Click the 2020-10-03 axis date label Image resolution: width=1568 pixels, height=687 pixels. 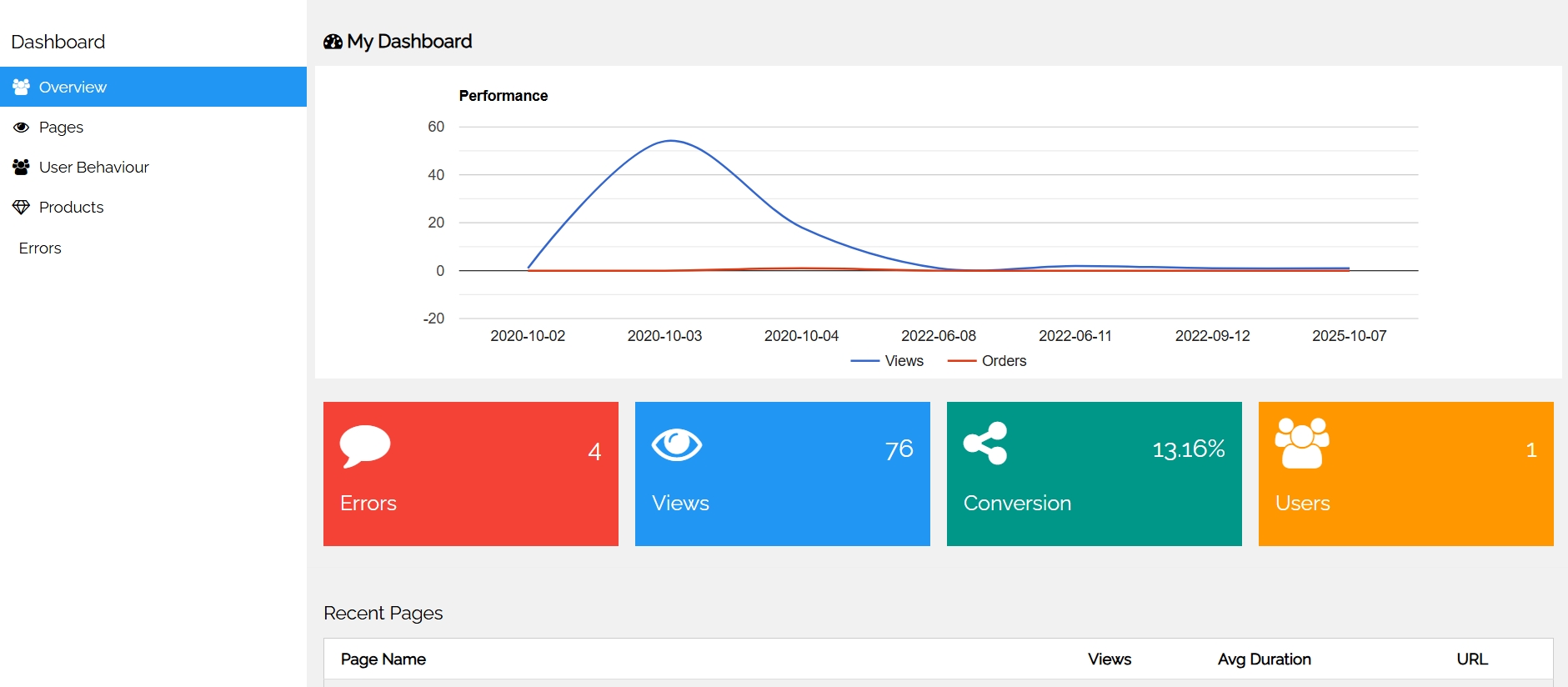click(x=664, y=336)
